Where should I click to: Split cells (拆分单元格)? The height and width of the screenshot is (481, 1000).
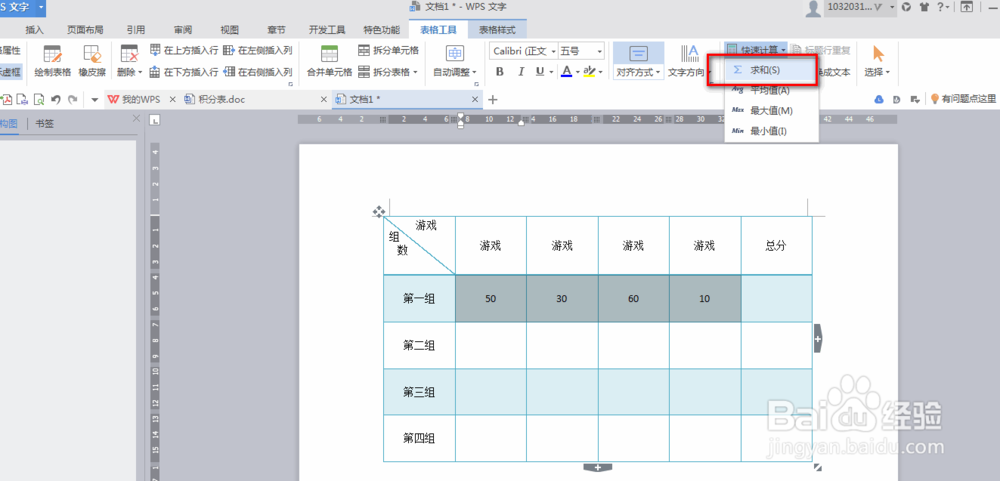388,50
